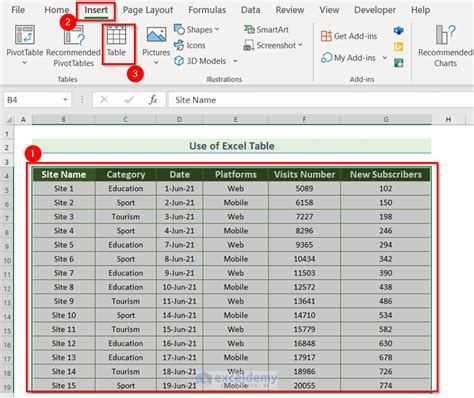Insert 3D Models
The height and width of the screenshot is (398, 474).
[200, 61]
